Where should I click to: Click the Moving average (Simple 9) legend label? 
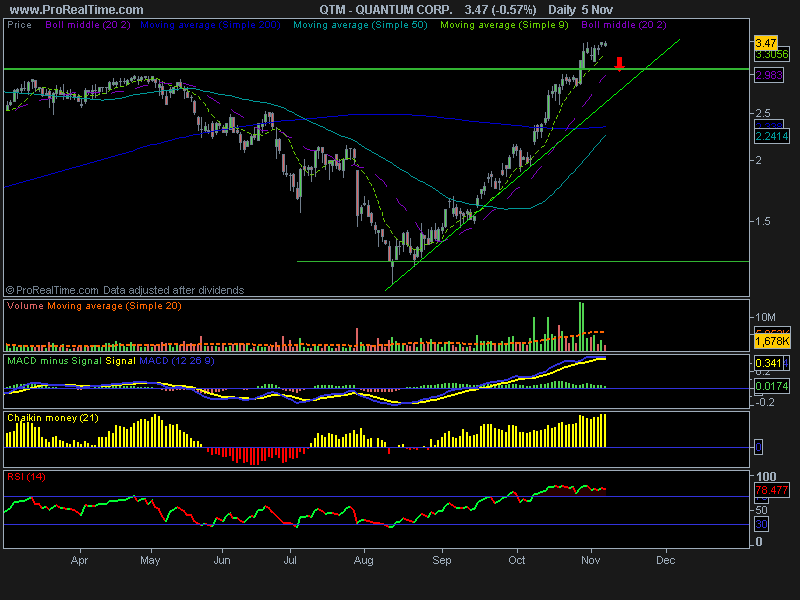[x=504, y=24]
